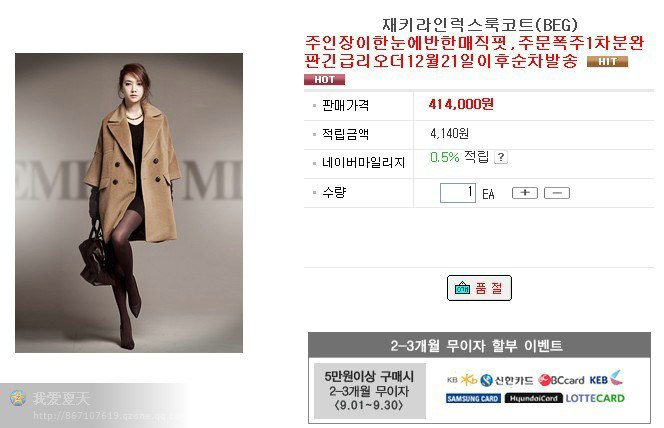Click the HyundaiCard logo
Image resolution: width=664 pixels, height=428 pixels.
[533, 398]
